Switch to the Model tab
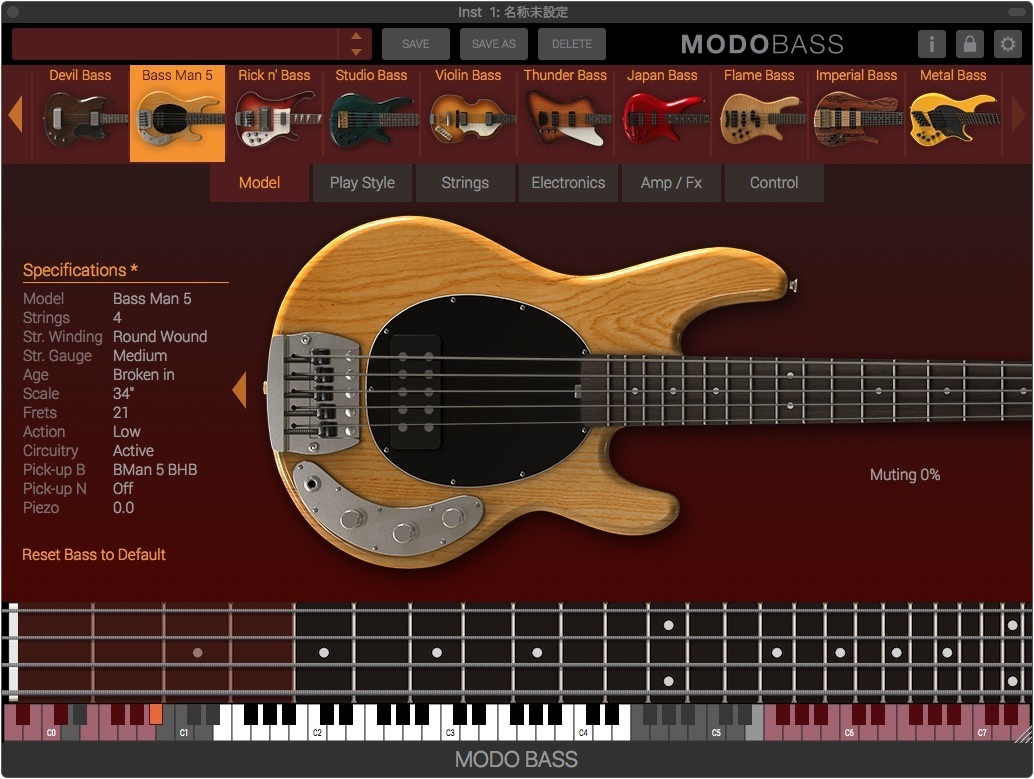Screen dimensions: 1034x779 click(259, 183)
